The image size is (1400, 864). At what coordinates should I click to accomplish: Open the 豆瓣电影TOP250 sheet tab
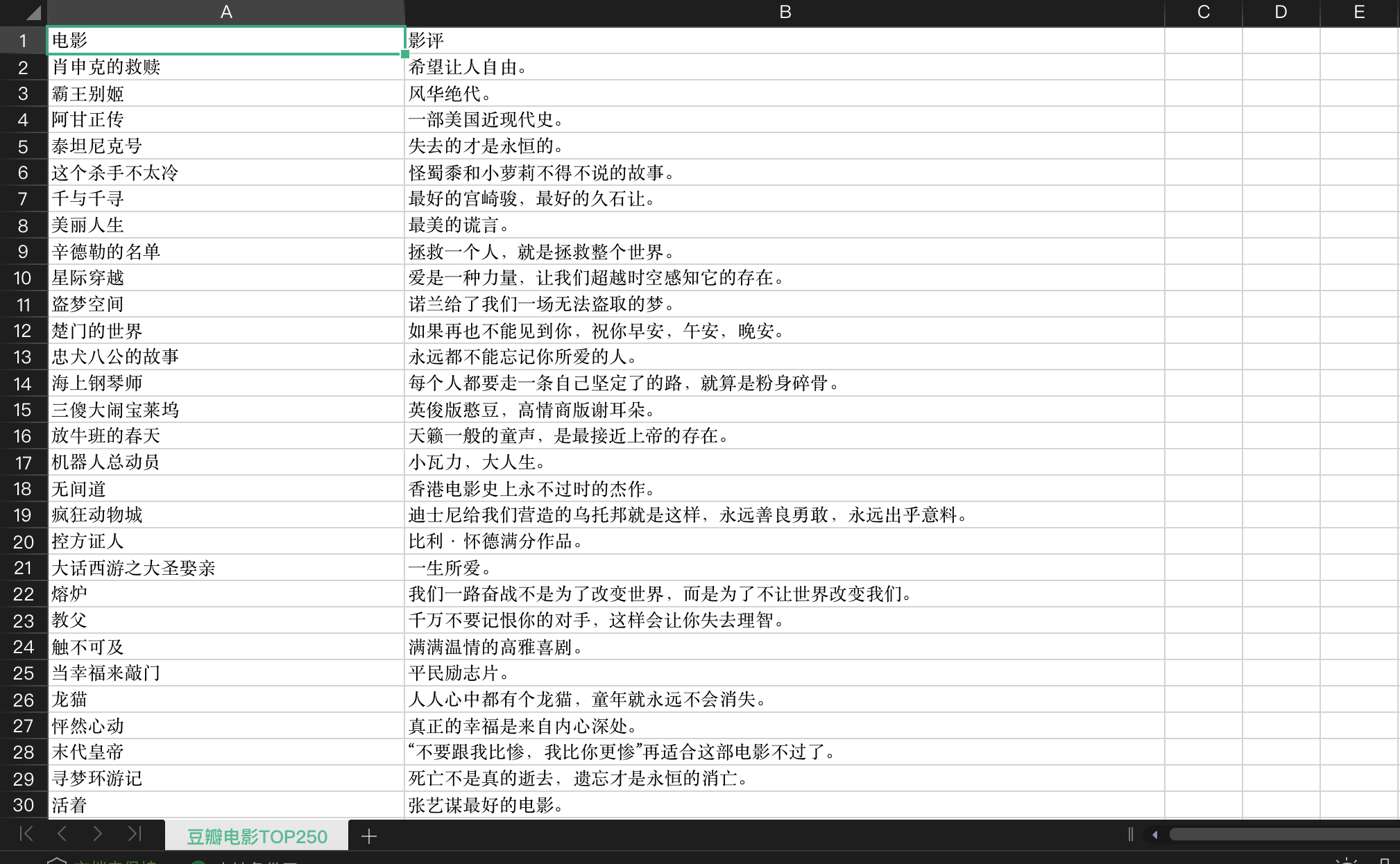257,836
